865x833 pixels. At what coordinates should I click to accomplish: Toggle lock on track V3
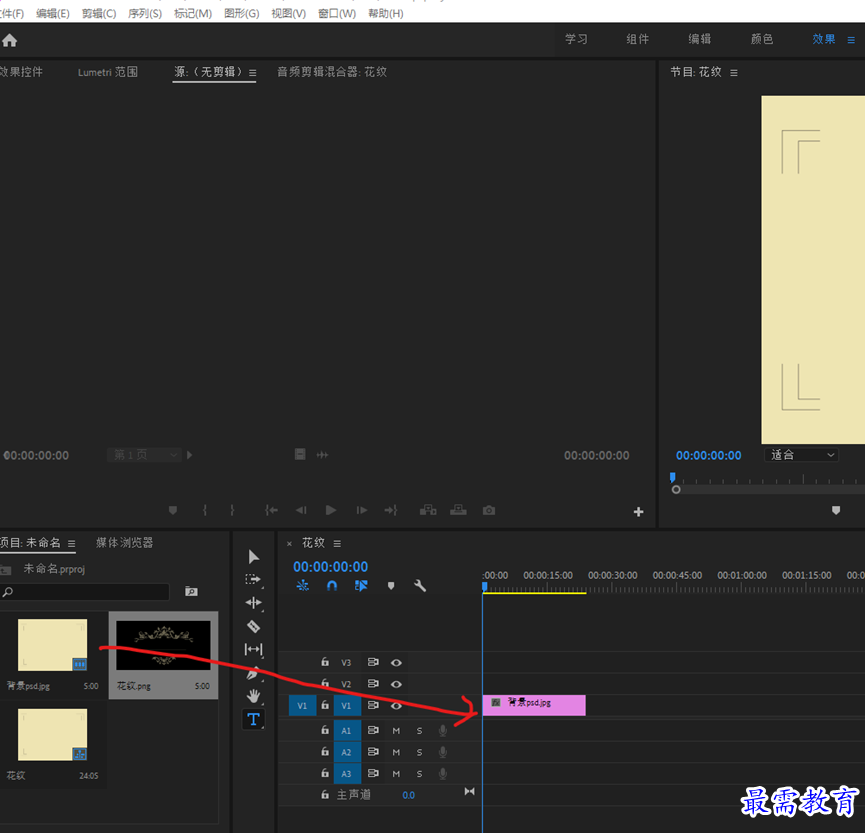[x=325, y=661]
